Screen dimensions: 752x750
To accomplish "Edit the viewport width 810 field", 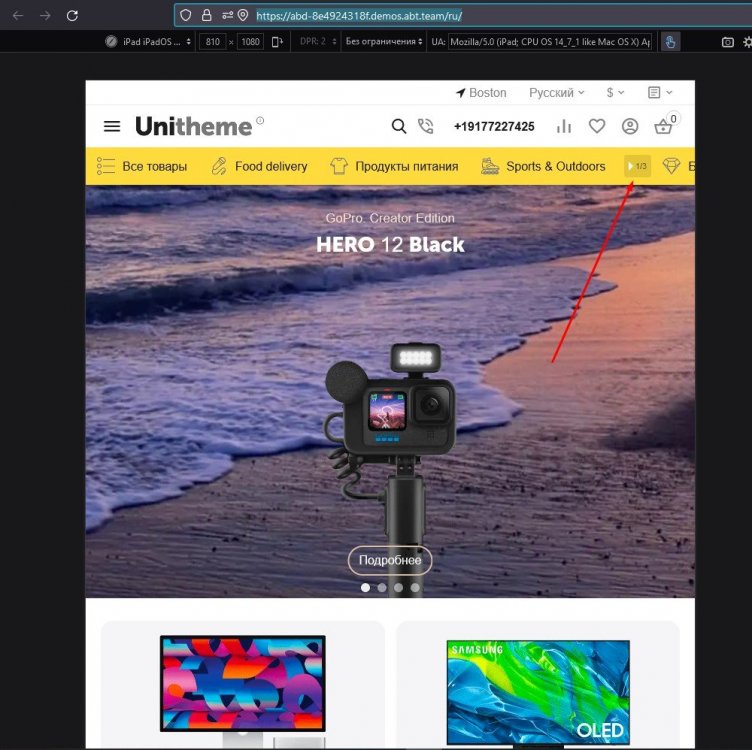I will coord(212,42).
